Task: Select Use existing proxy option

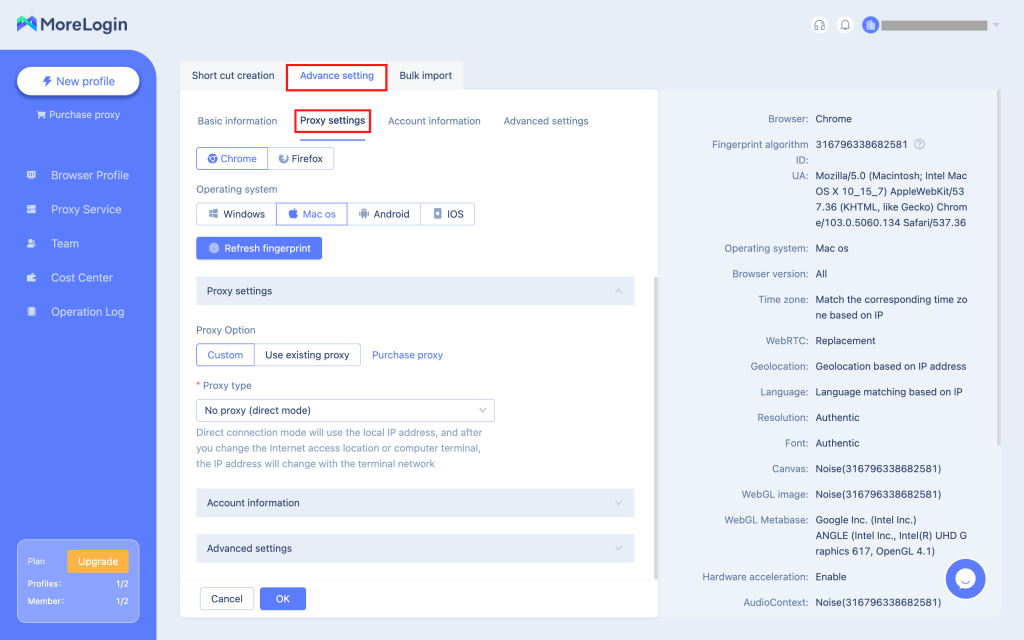Action: pyautogui.click(x=307, y=355)
